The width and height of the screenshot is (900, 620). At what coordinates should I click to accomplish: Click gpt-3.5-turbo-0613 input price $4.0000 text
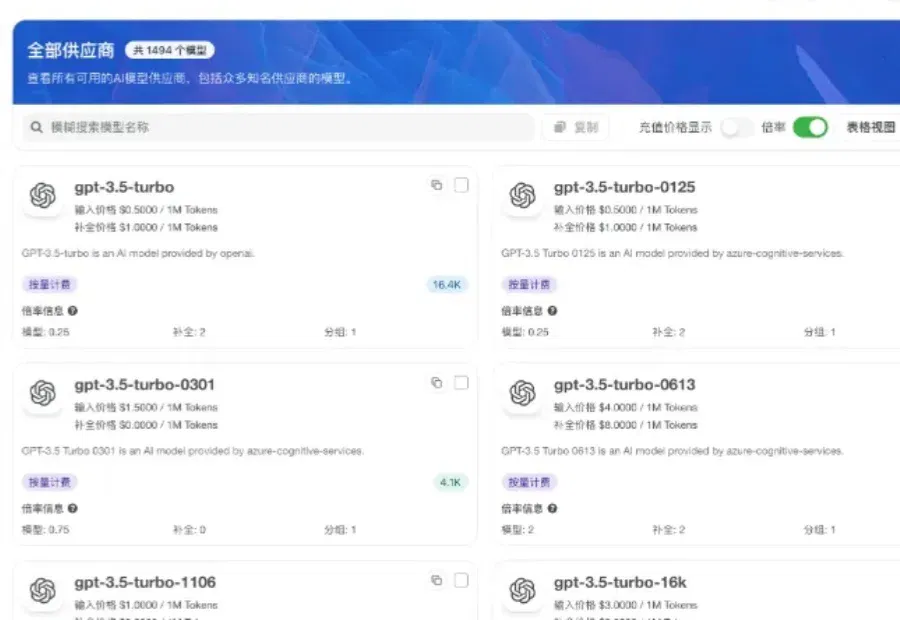[x=626, y=408]
